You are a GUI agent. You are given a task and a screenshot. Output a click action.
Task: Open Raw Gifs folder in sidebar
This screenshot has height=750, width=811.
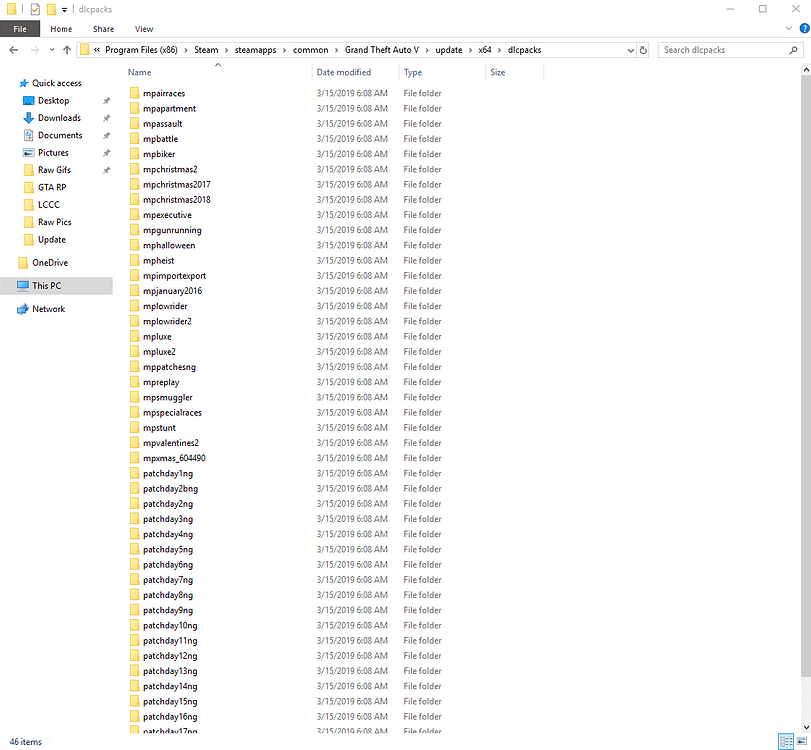coord(54,170)
